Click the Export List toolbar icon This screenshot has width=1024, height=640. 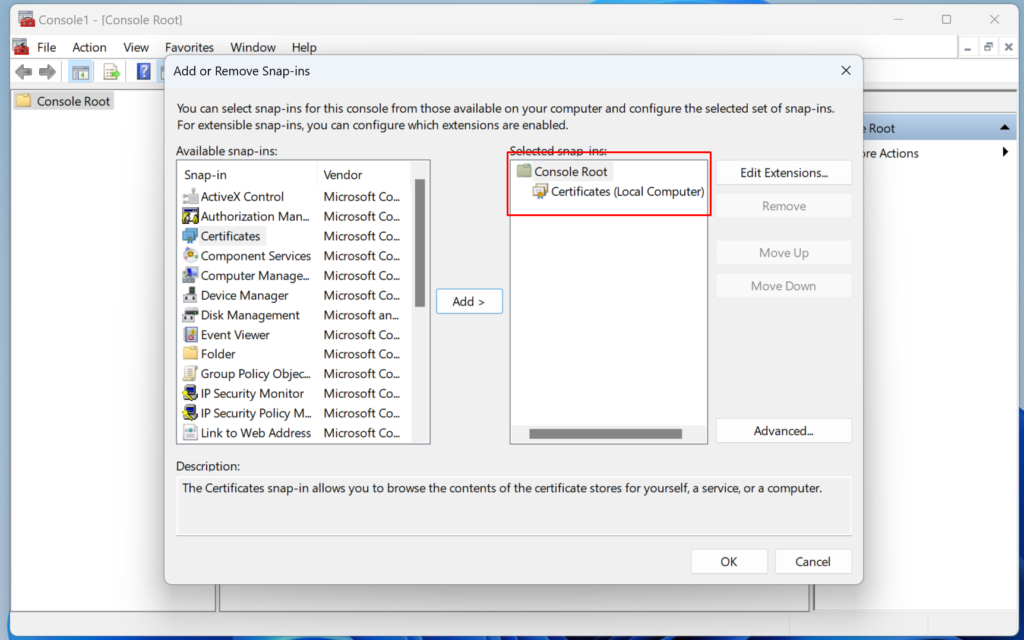(112, 72)
